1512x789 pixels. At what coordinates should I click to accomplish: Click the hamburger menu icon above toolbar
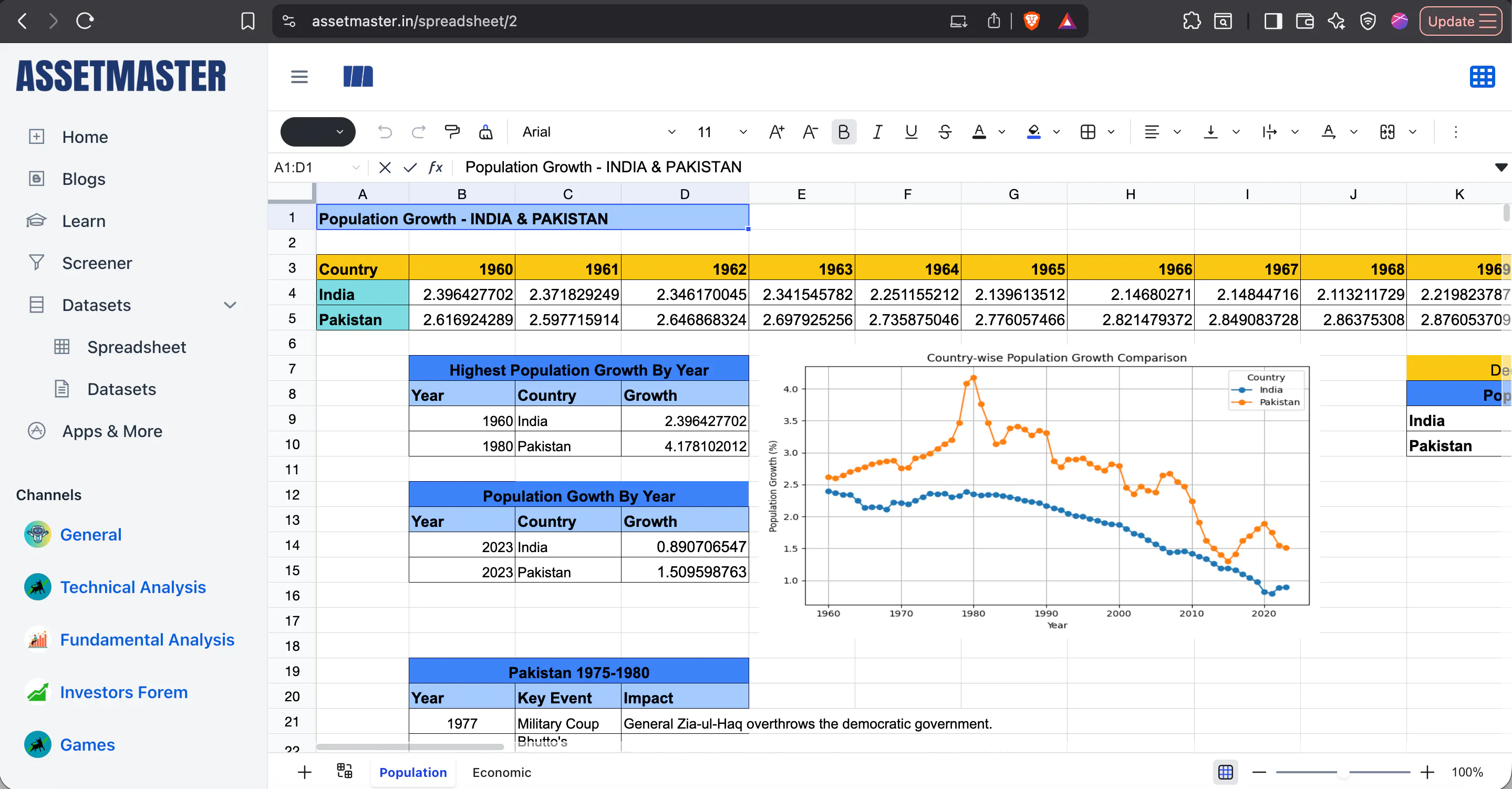click(x=299, y=77)
